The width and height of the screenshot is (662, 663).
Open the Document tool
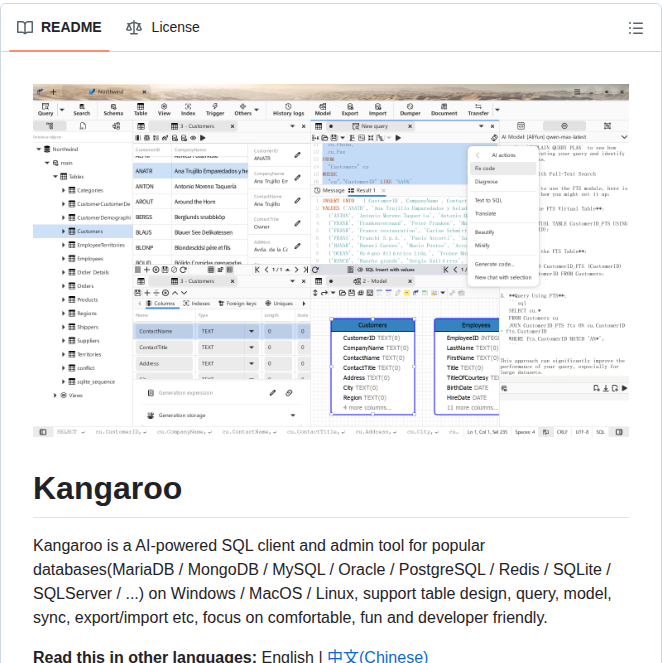(444, 110)
